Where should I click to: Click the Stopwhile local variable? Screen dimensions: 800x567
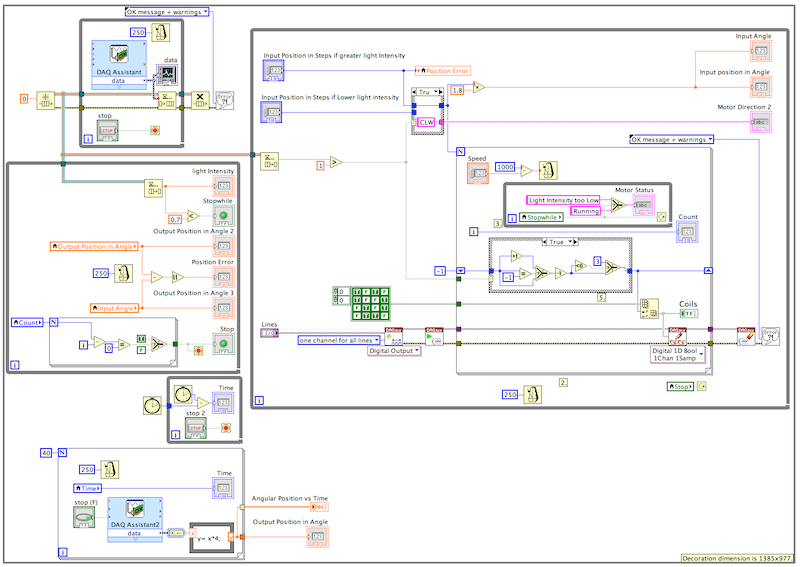point(542,217)
